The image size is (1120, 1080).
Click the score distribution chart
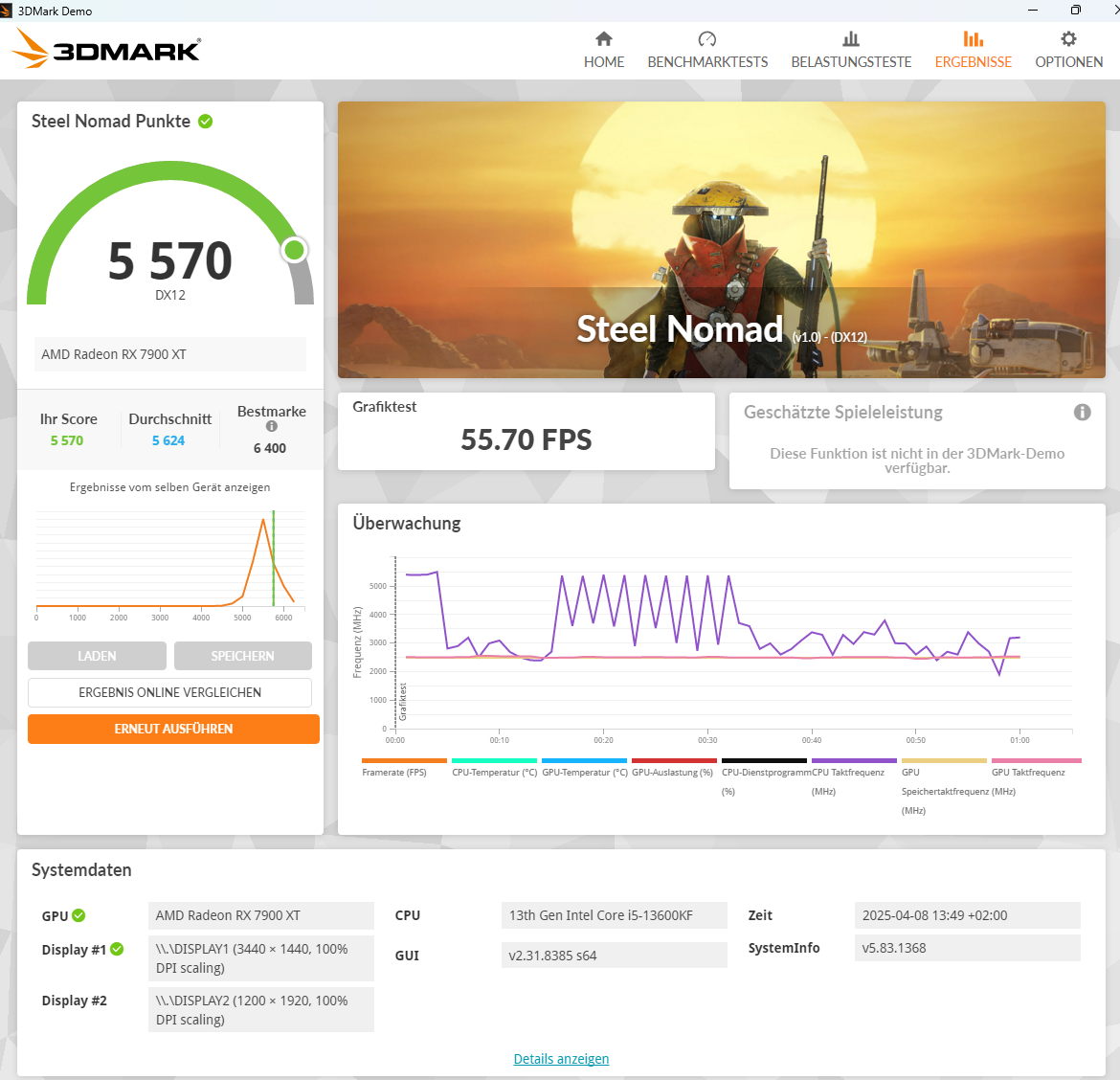pos(170,564)
